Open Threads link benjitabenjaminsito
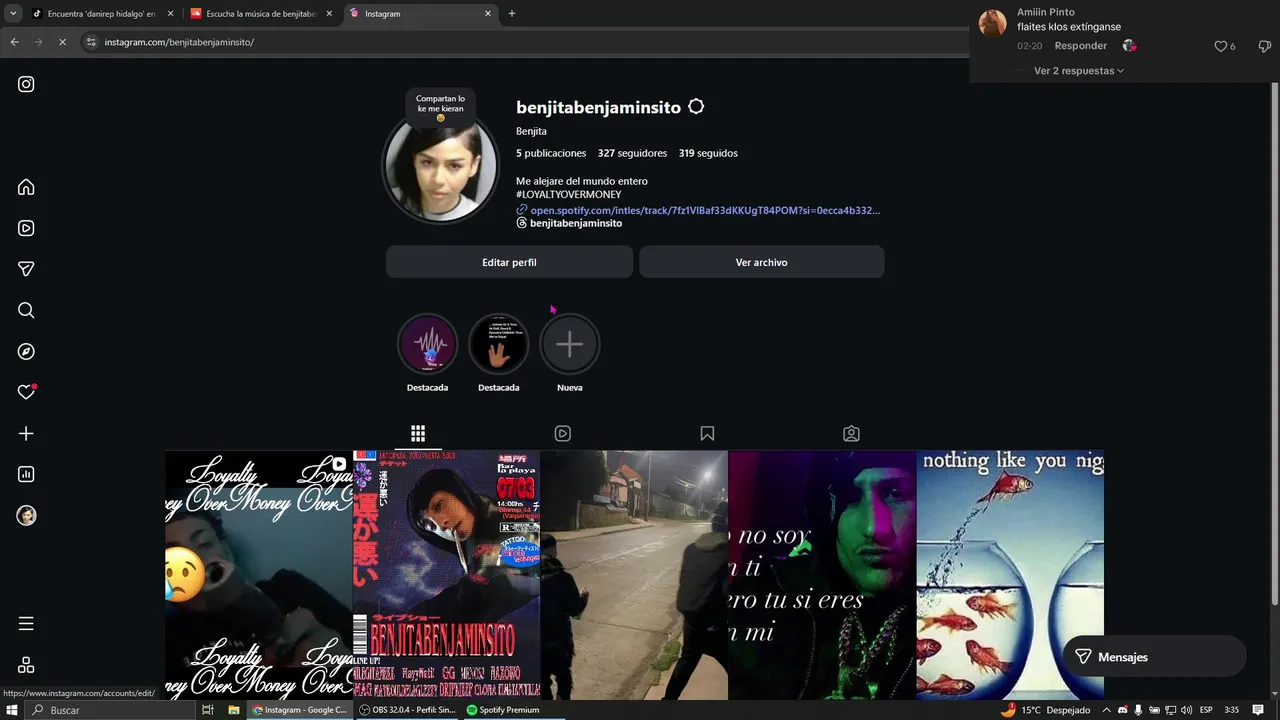The height and width of the screenshot is (720, 1280). click(x=576, y=223)
